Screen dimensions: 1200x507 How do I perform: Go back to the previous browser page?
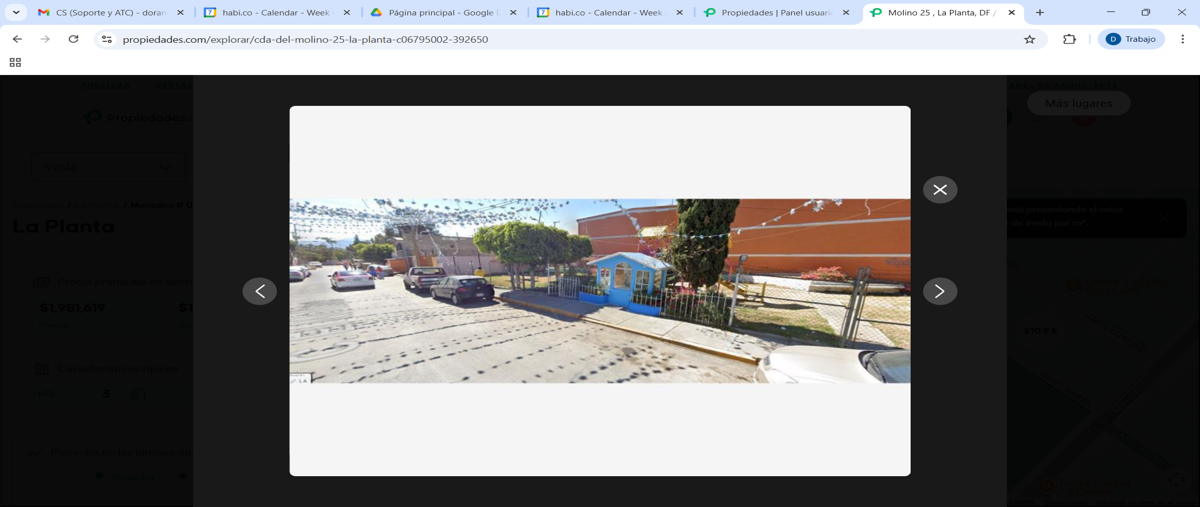tap(17, 39)
